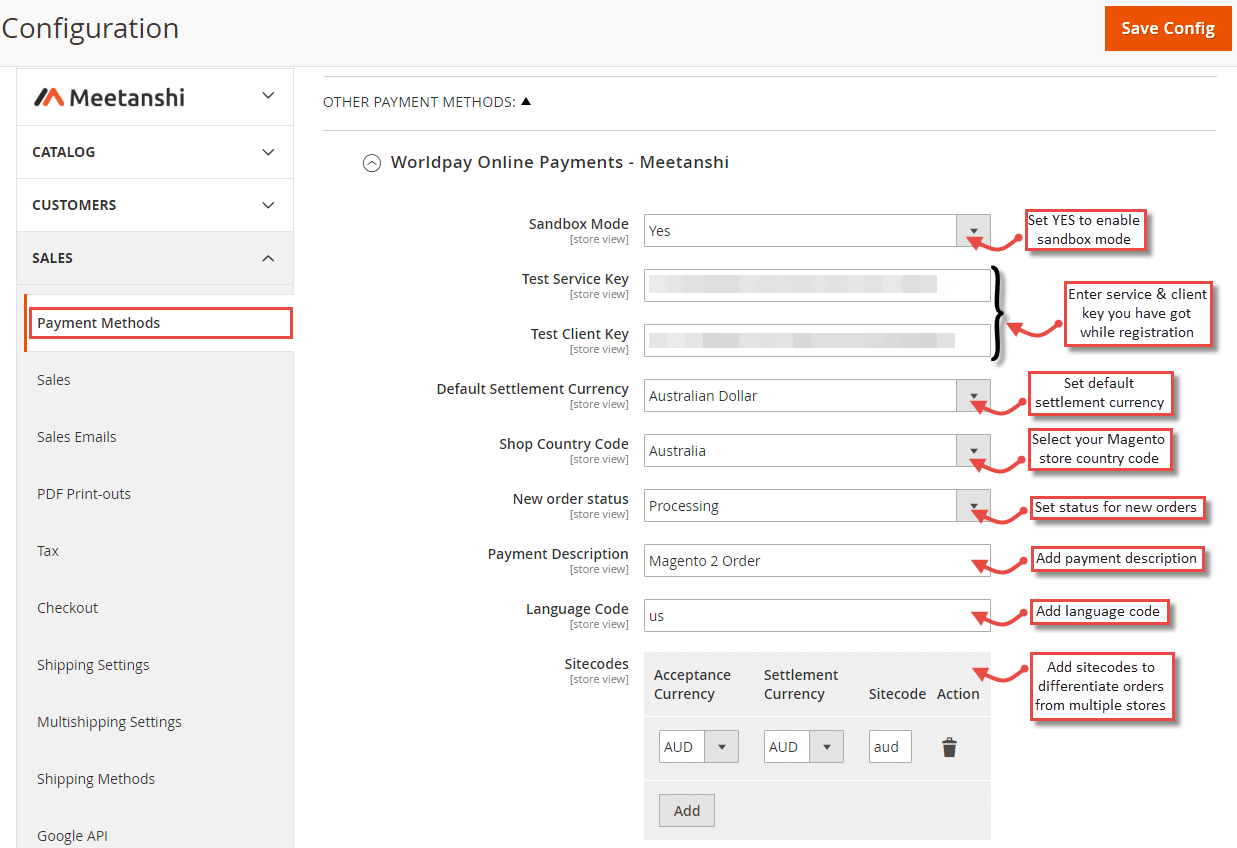Click Add to create a new sitecode row
1237x848 pixels.
[686, 810]
